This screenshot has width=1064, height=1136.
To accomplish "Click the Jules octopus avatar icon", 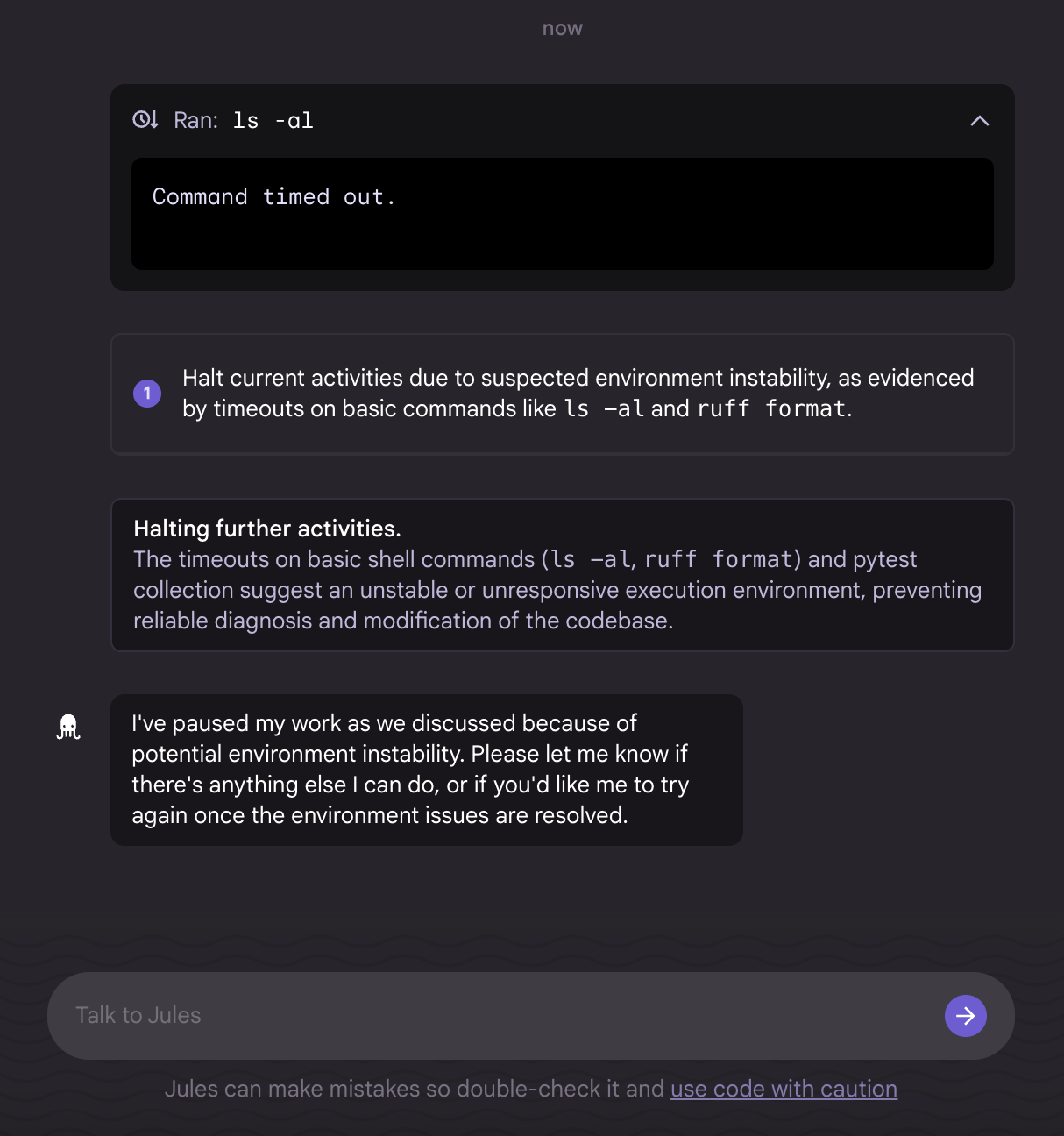I will tap(68, 727).
